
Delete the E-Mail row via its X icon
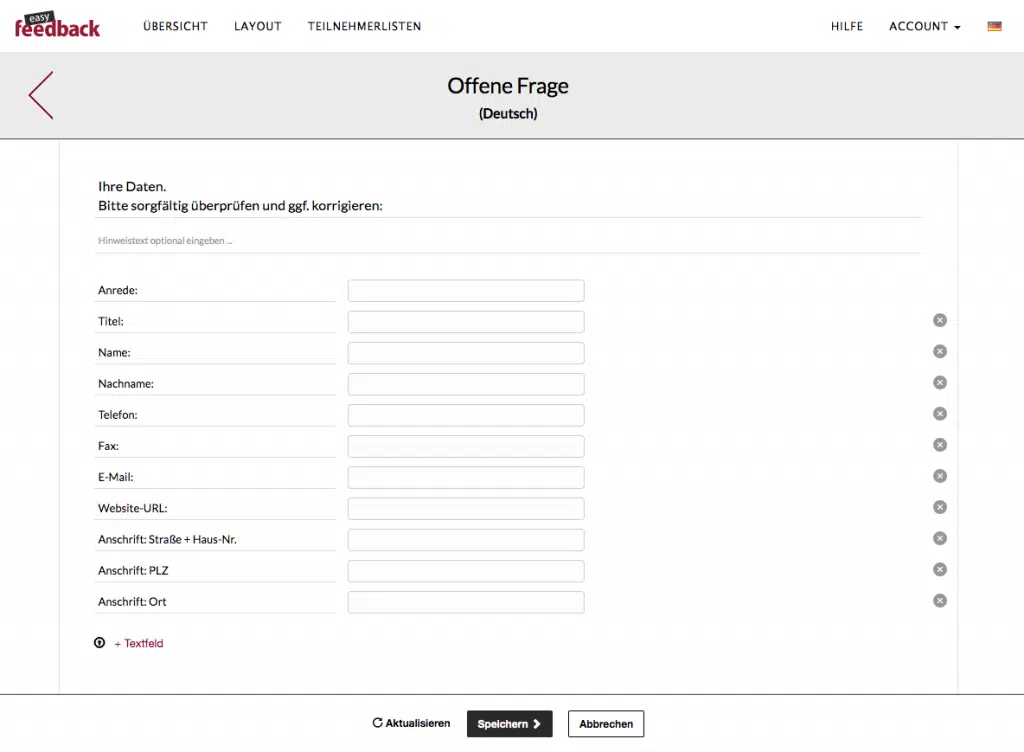pos(940,476)
